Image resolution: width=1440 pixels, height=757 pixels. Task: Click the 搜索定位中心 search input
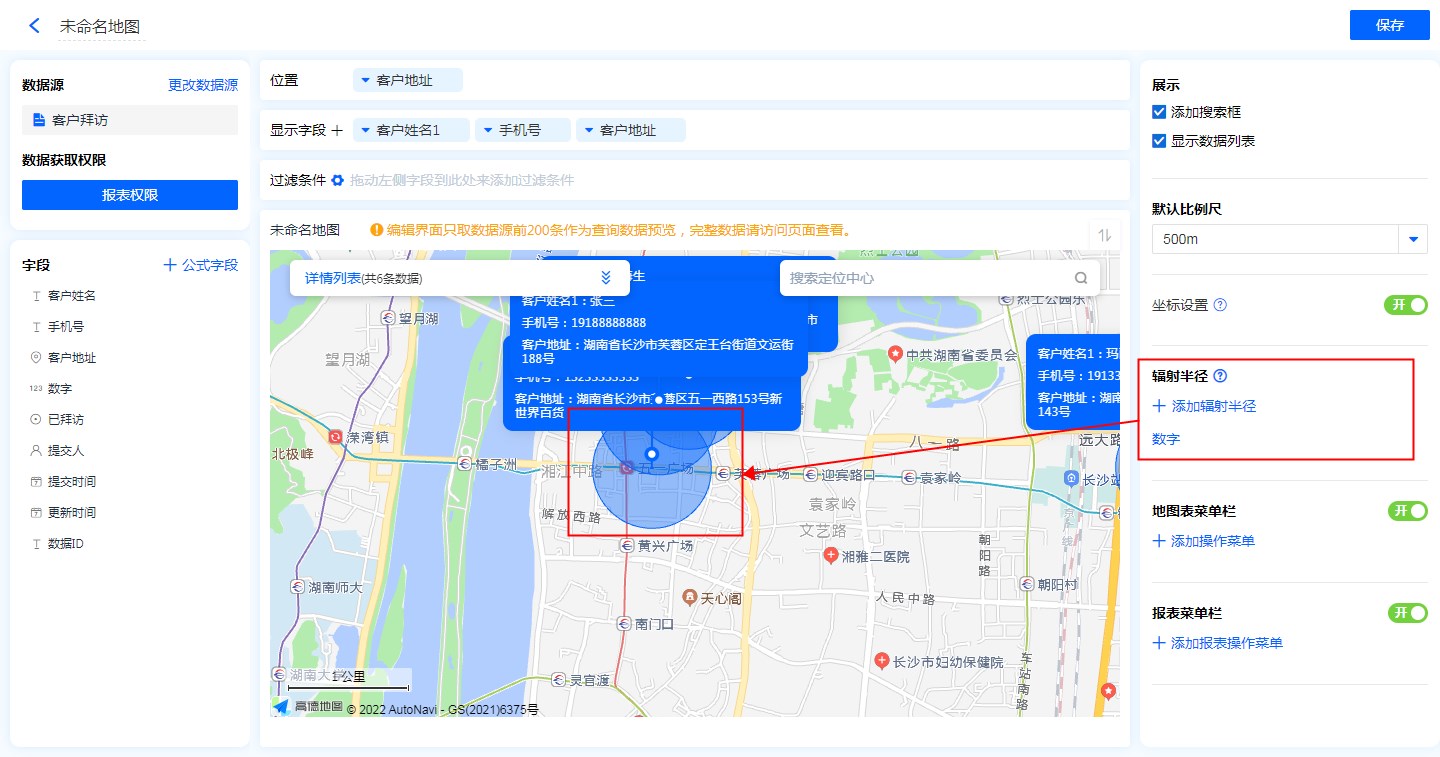click(925, 279)
